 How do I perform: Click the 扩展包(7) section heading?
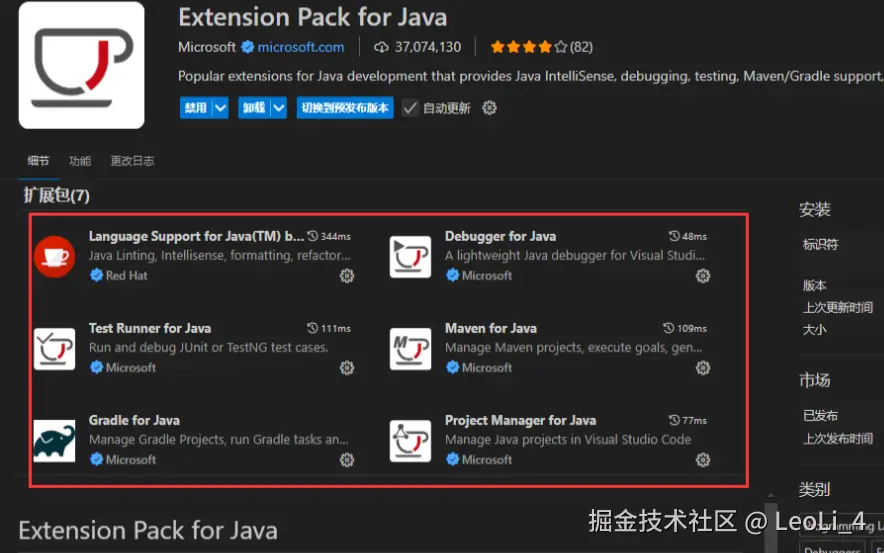(x=56, y=196)
